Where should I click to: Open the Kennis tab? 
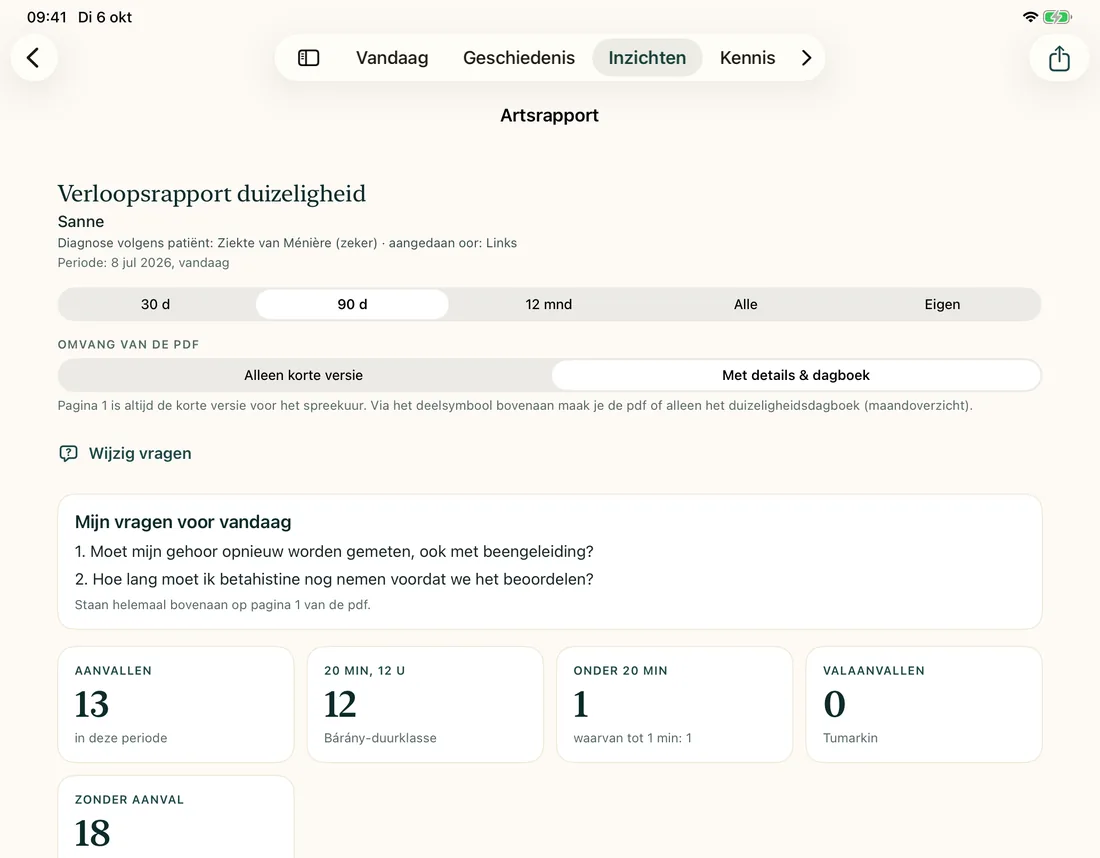[747, 58]
